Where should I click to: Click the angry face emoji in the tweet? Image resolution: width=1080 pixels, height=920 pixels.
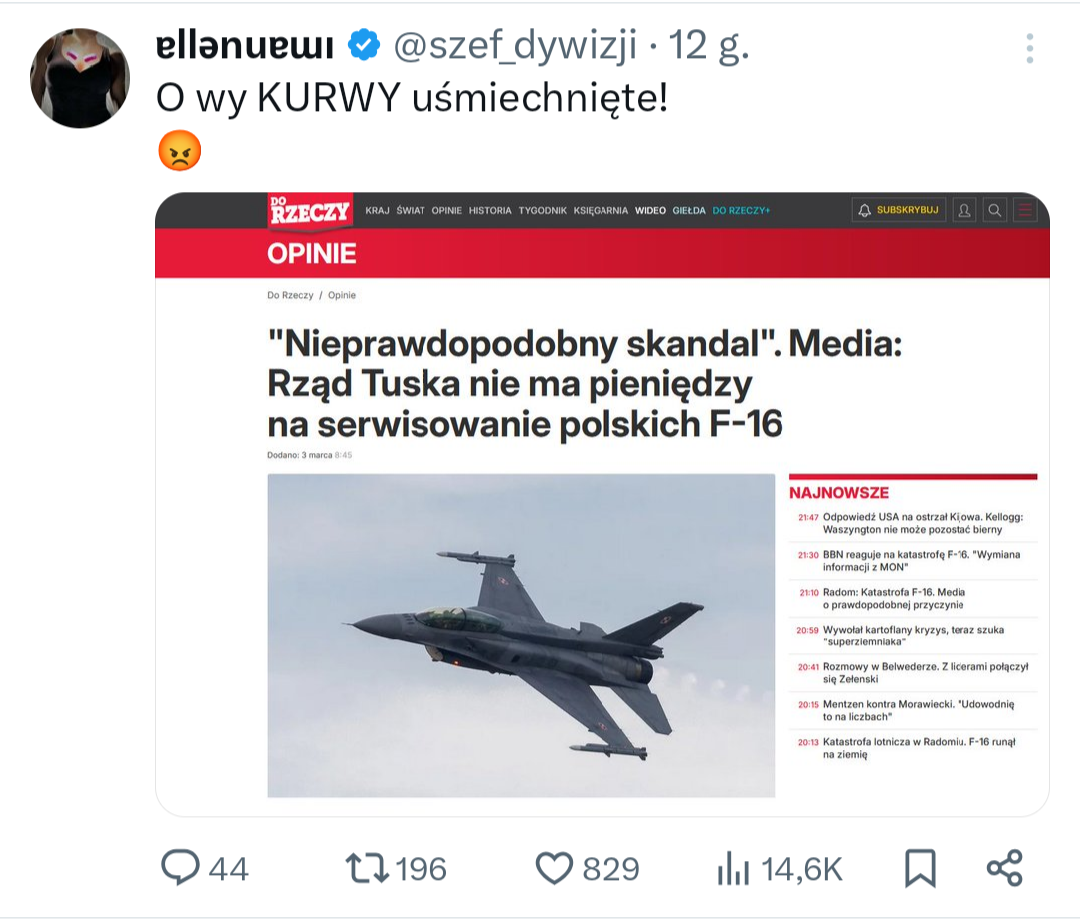pos(178,150)
